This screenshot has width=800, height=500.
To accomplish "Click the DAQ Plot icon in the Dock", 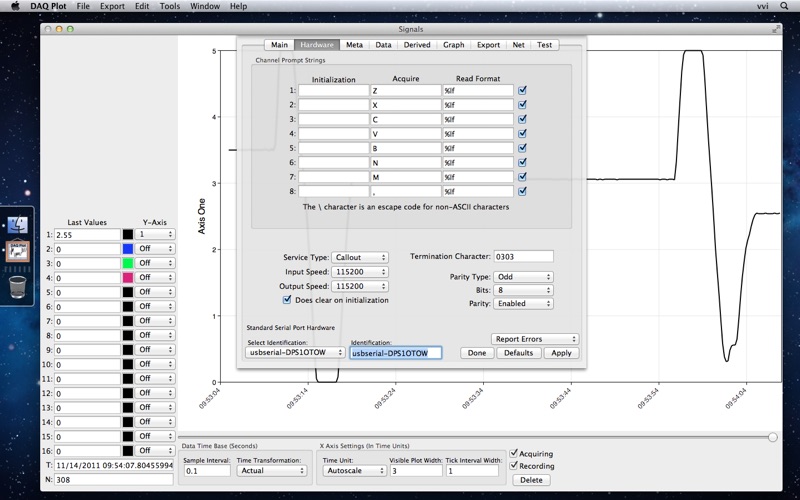I will tap(18, 251).
